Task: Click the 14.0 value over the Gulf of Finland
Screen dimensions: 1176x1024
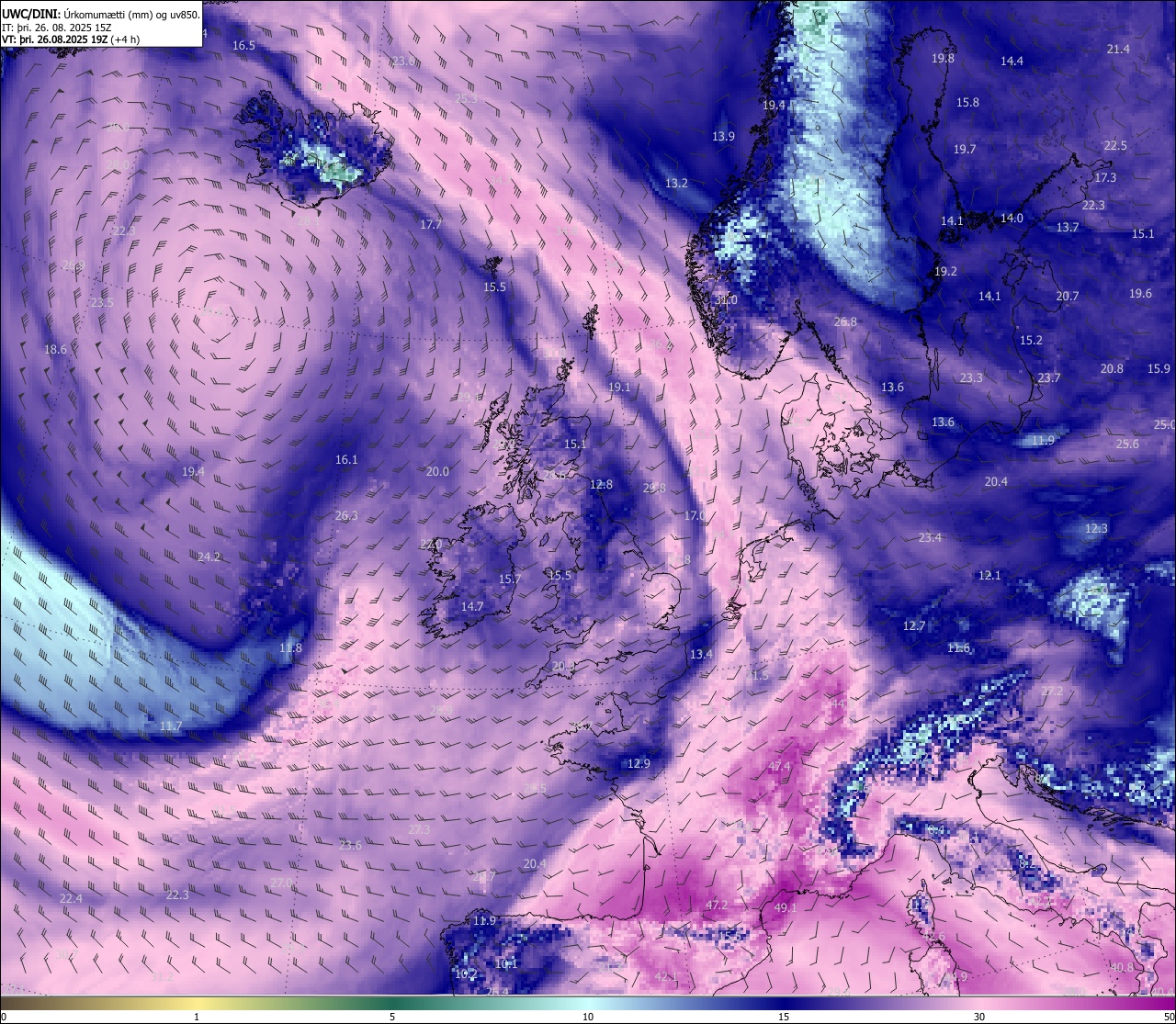Action: [x=1012, y=219]
